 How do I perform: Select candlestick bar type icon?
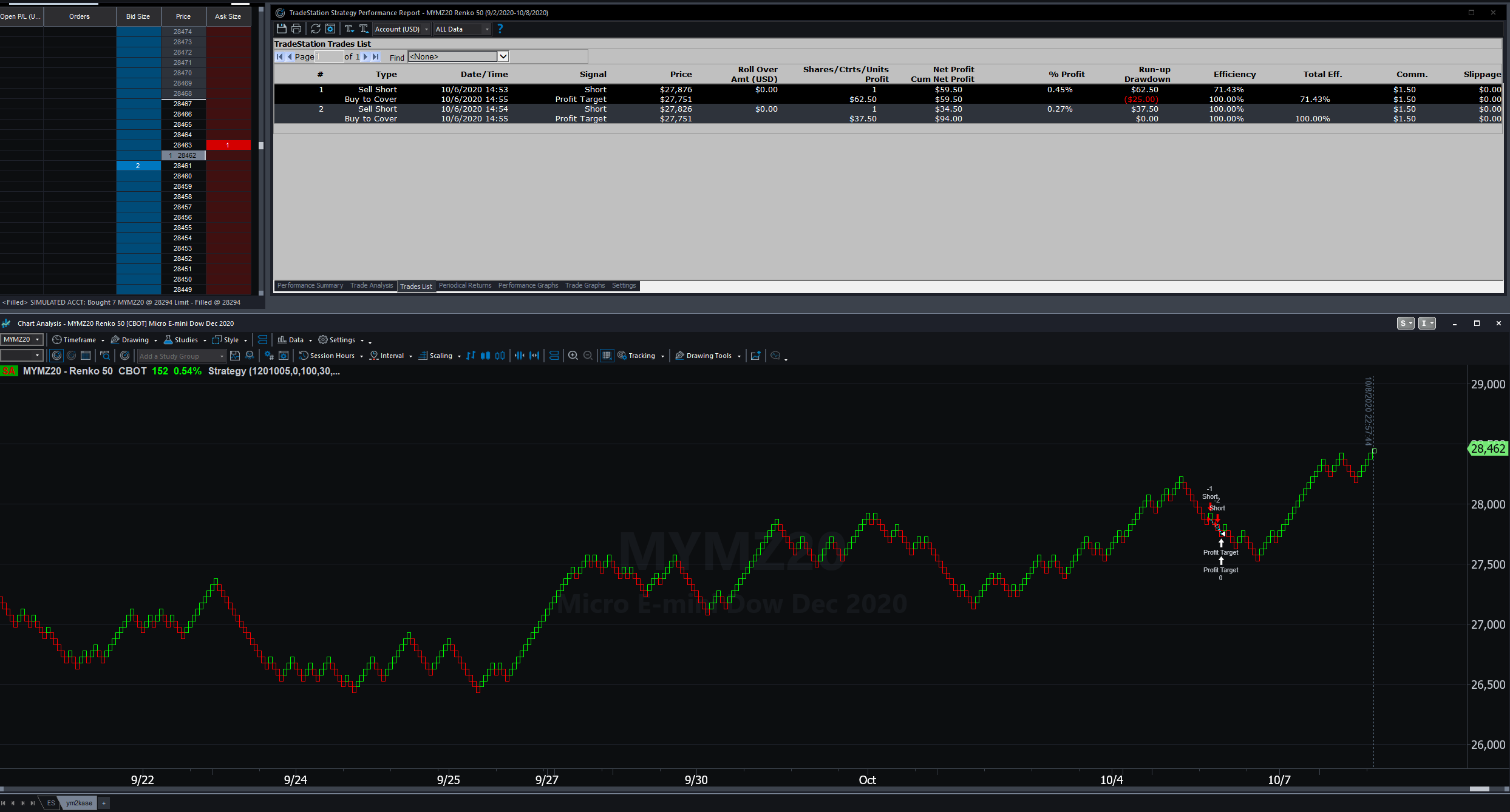(485, 356)
